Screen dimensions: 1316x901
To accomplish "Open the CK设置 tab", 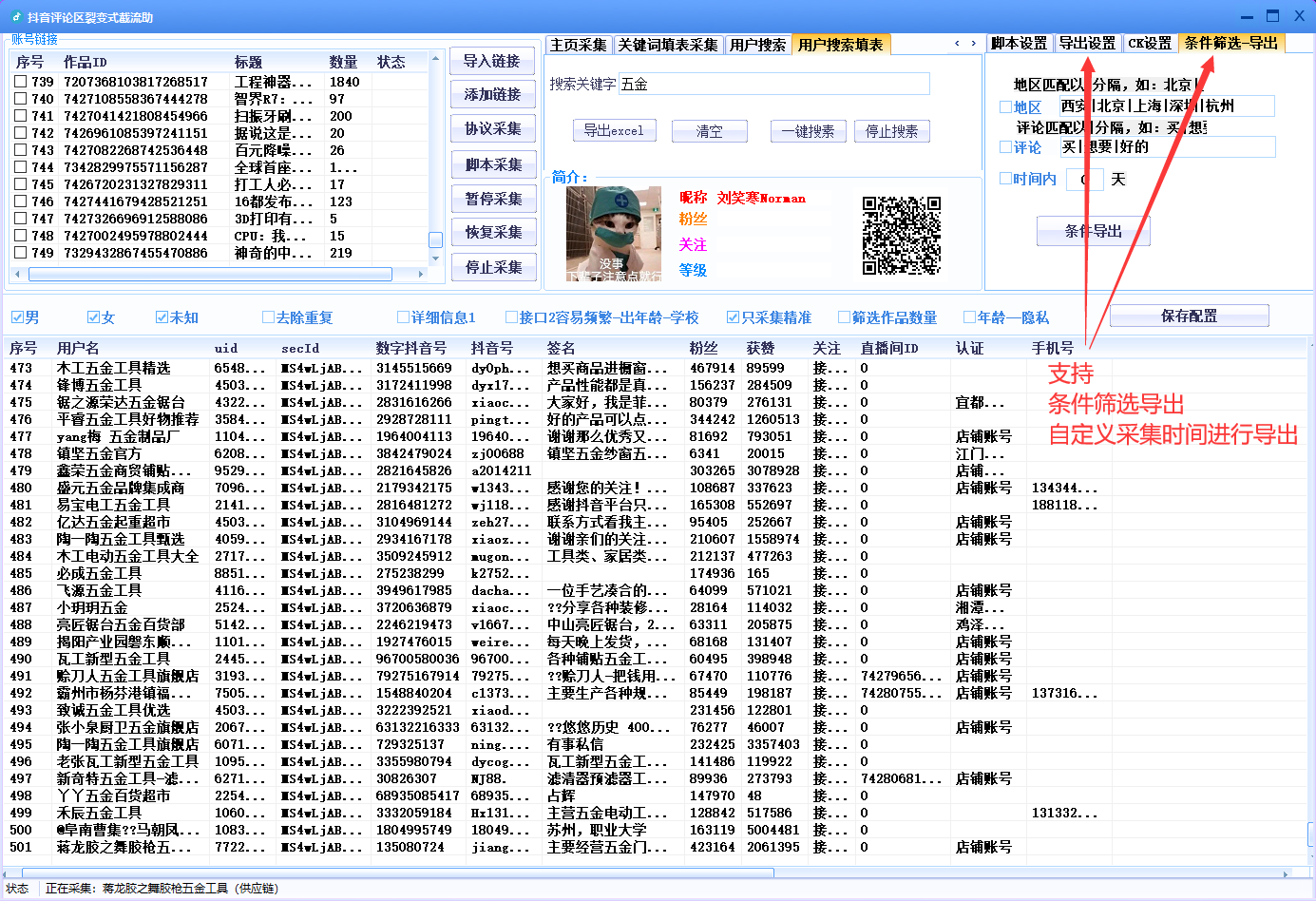I will tap(1150, 43).
